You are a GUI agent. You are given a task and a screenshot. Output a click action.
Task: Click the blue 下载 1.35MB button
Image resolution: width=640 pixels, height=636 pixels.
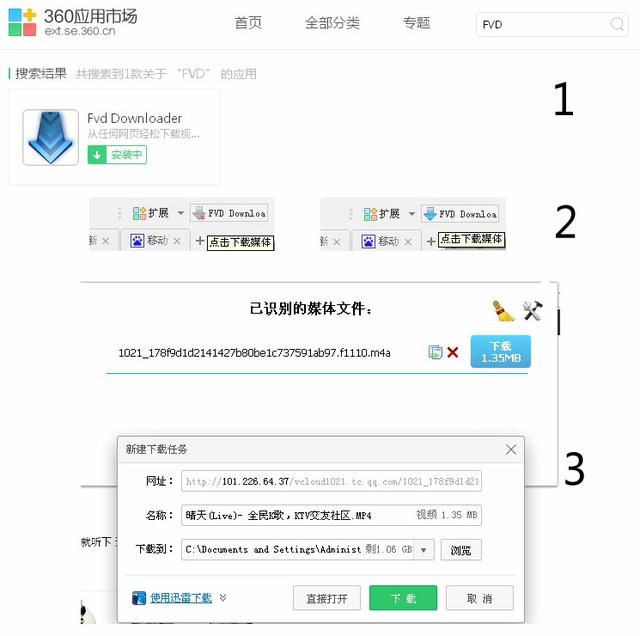[501, 351]
